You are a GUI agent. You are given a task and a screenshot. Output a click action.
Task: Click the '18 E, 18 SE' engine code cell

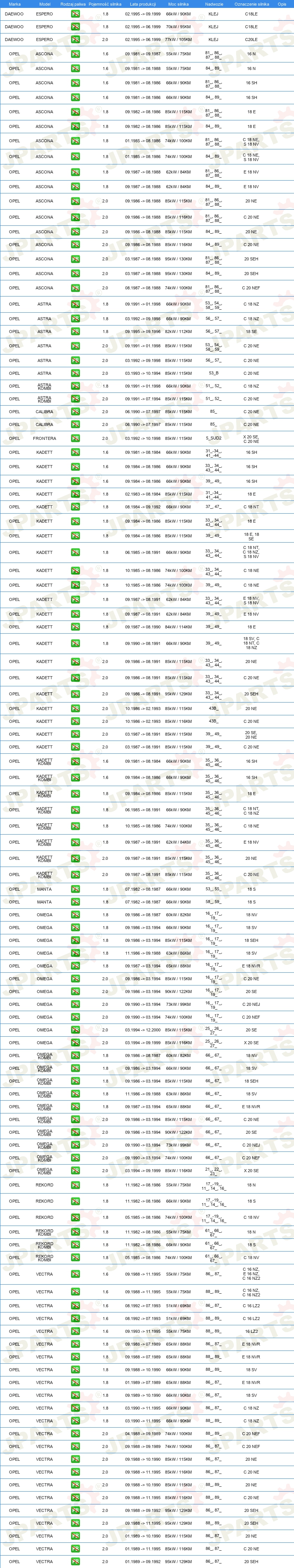pos(252,536)
